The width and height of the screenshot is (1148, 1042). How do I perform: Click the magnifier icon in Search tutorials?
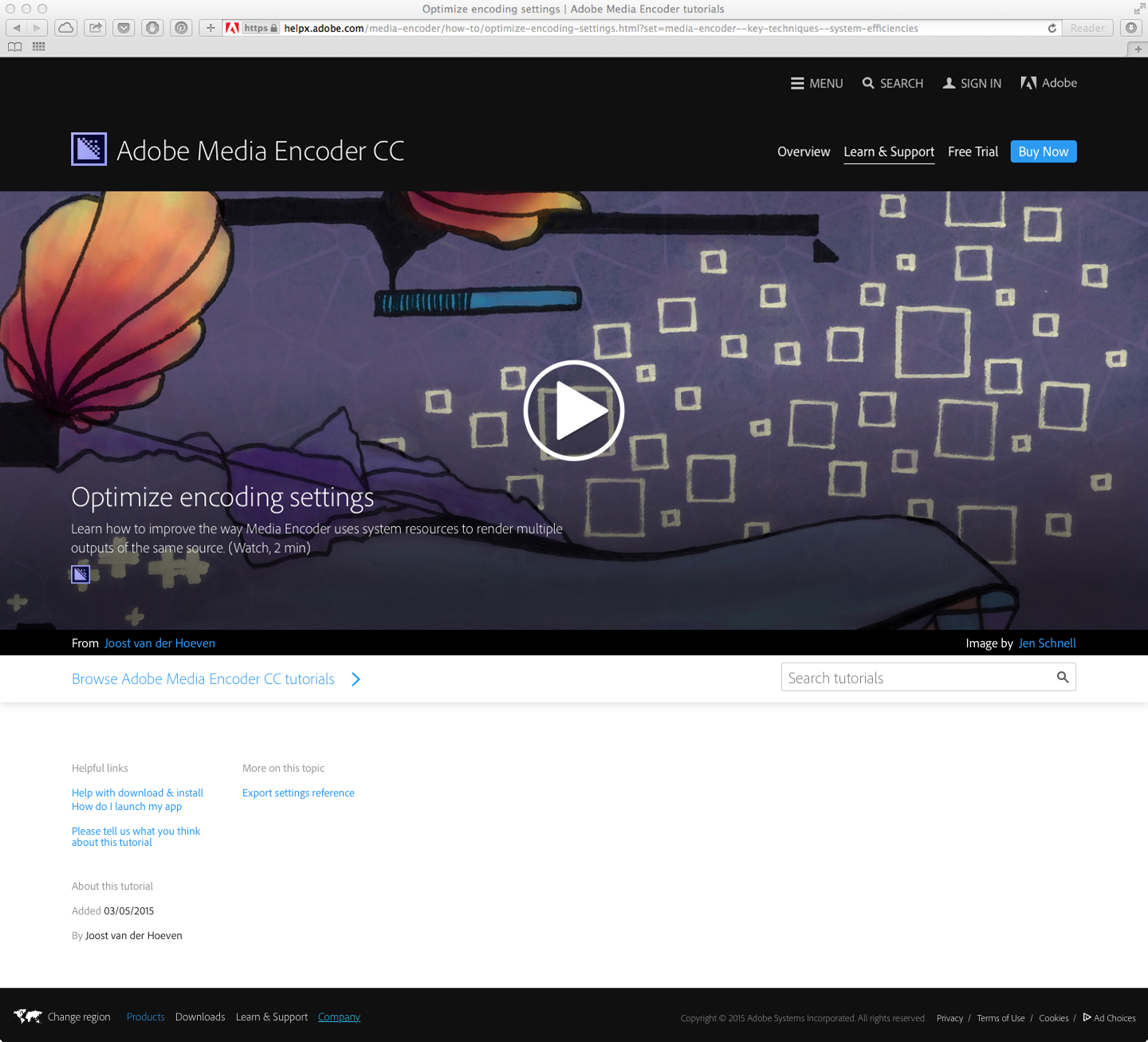1063,677
